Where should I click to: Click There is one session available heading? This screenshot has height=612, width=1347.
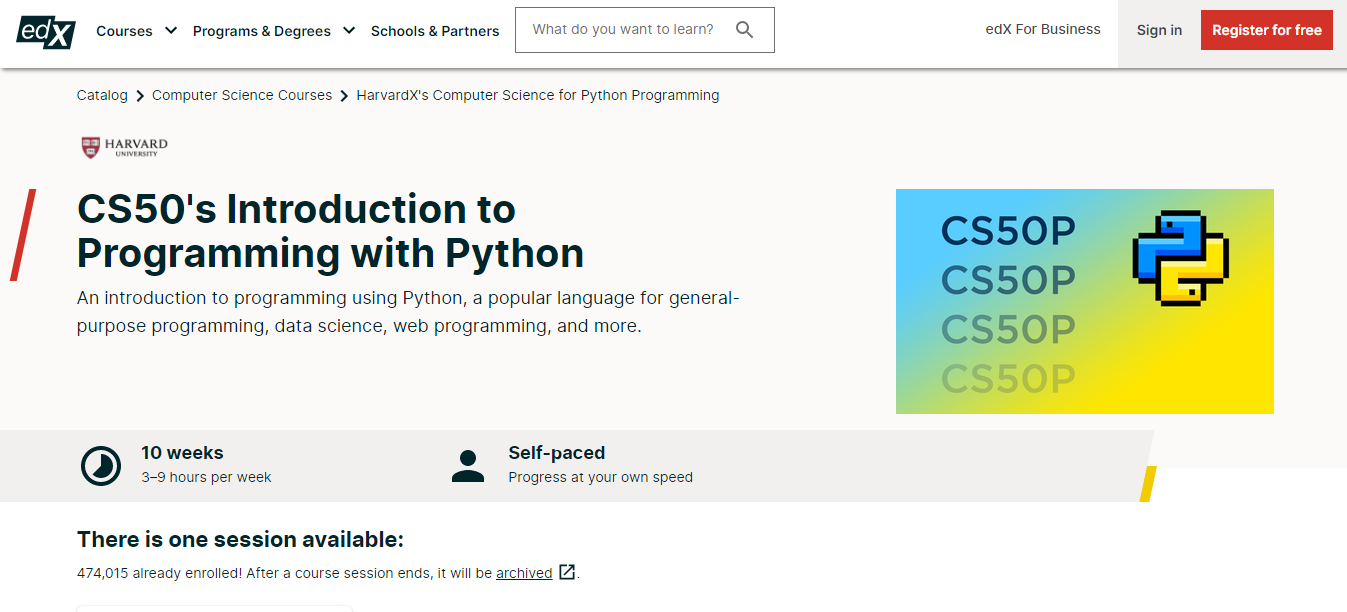point(240,540)
